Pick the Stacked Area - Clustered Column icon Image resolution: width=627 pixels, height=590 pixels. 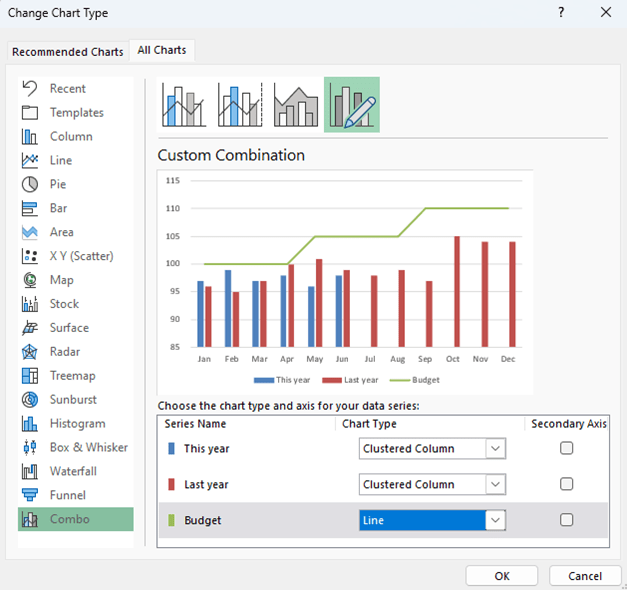pyautogui.click(x=296, y=105)
